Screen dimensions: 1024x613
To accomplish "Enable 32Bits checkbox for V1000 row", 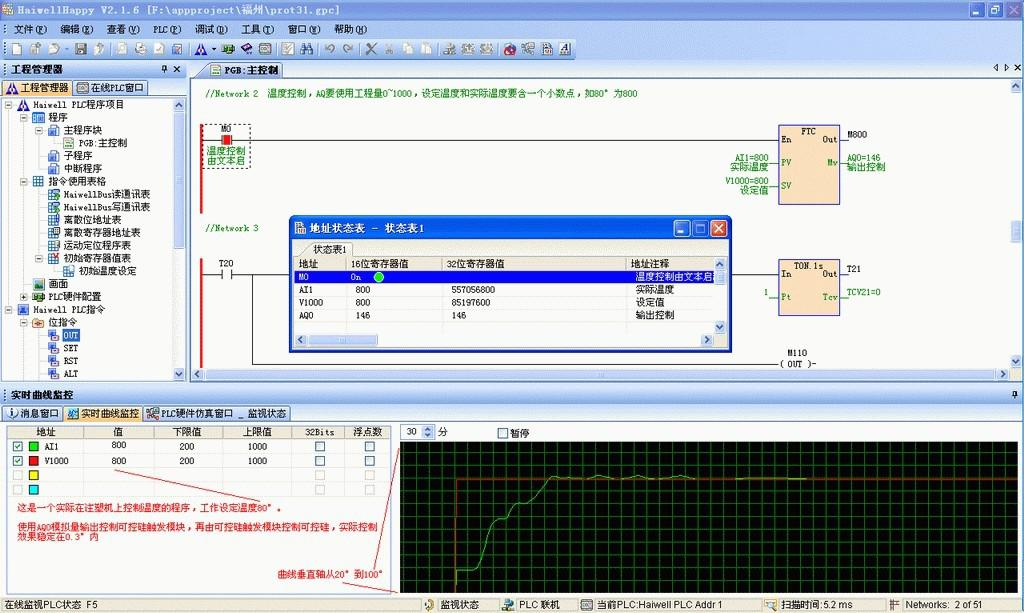I will click(320, 461).
